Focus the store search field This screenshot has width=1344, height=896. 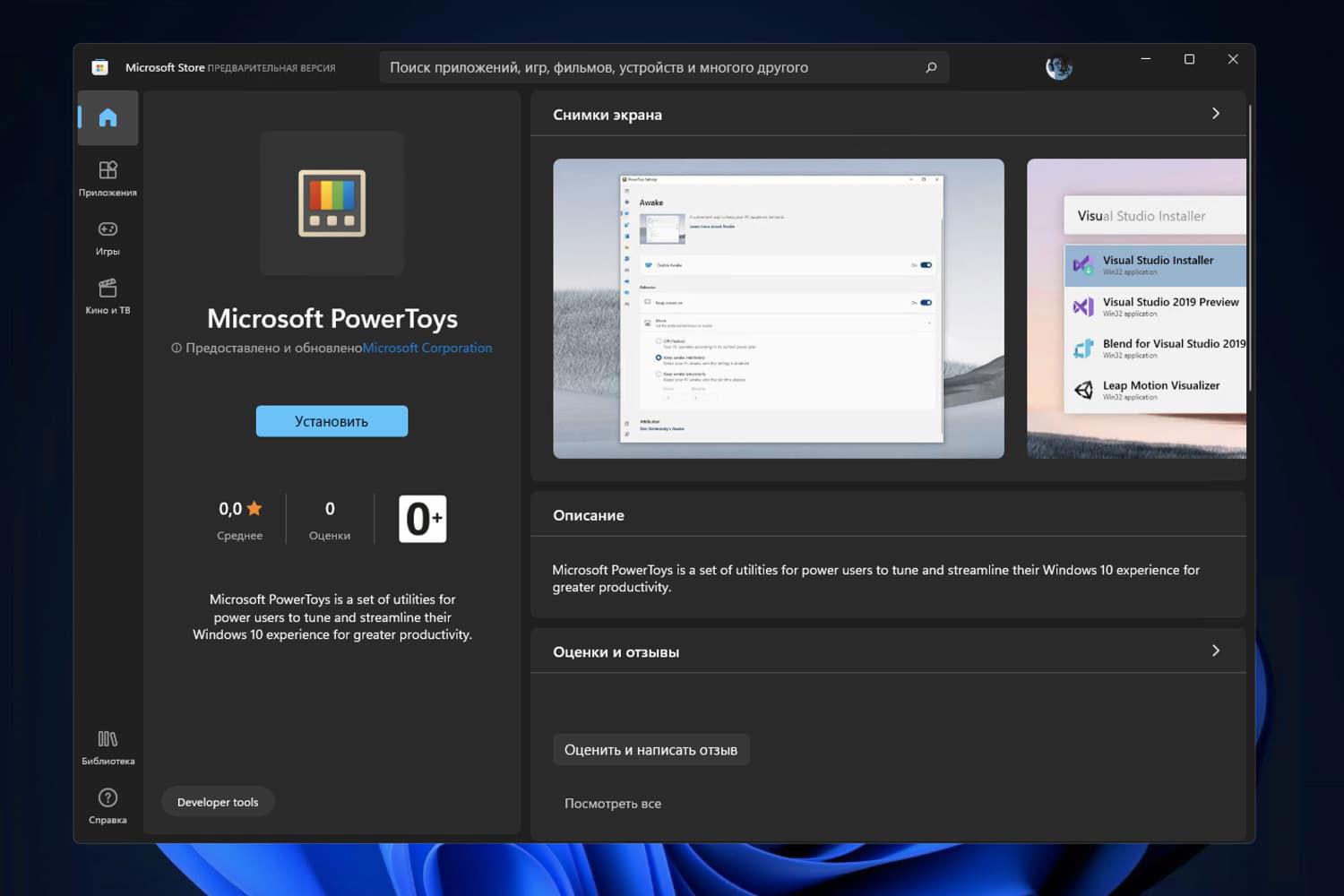click(664, 67)
